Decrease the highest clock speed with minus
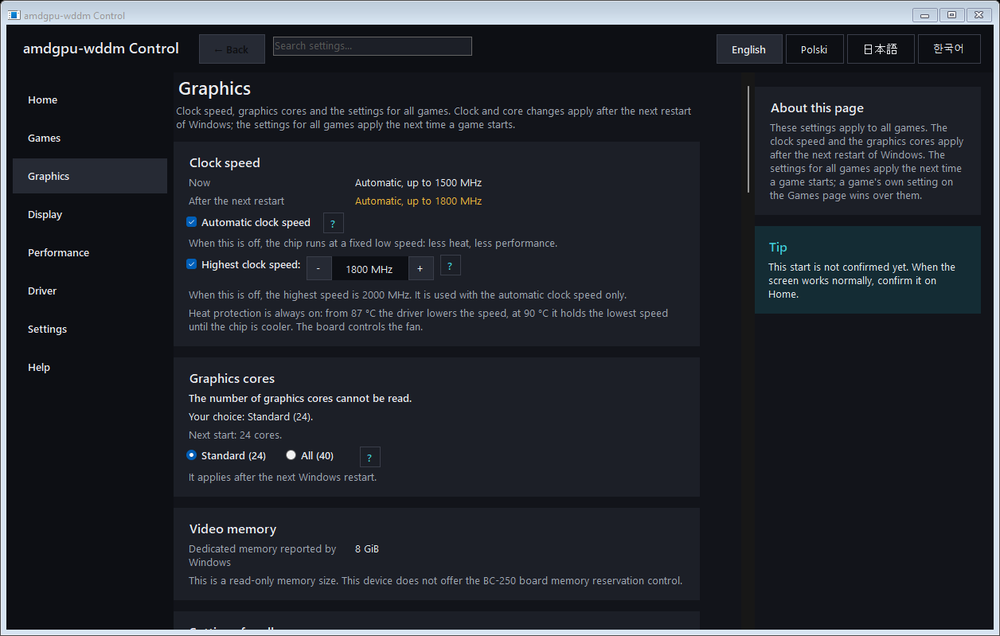This screenshot has height=636, width=1000. [x=319, y=269]
